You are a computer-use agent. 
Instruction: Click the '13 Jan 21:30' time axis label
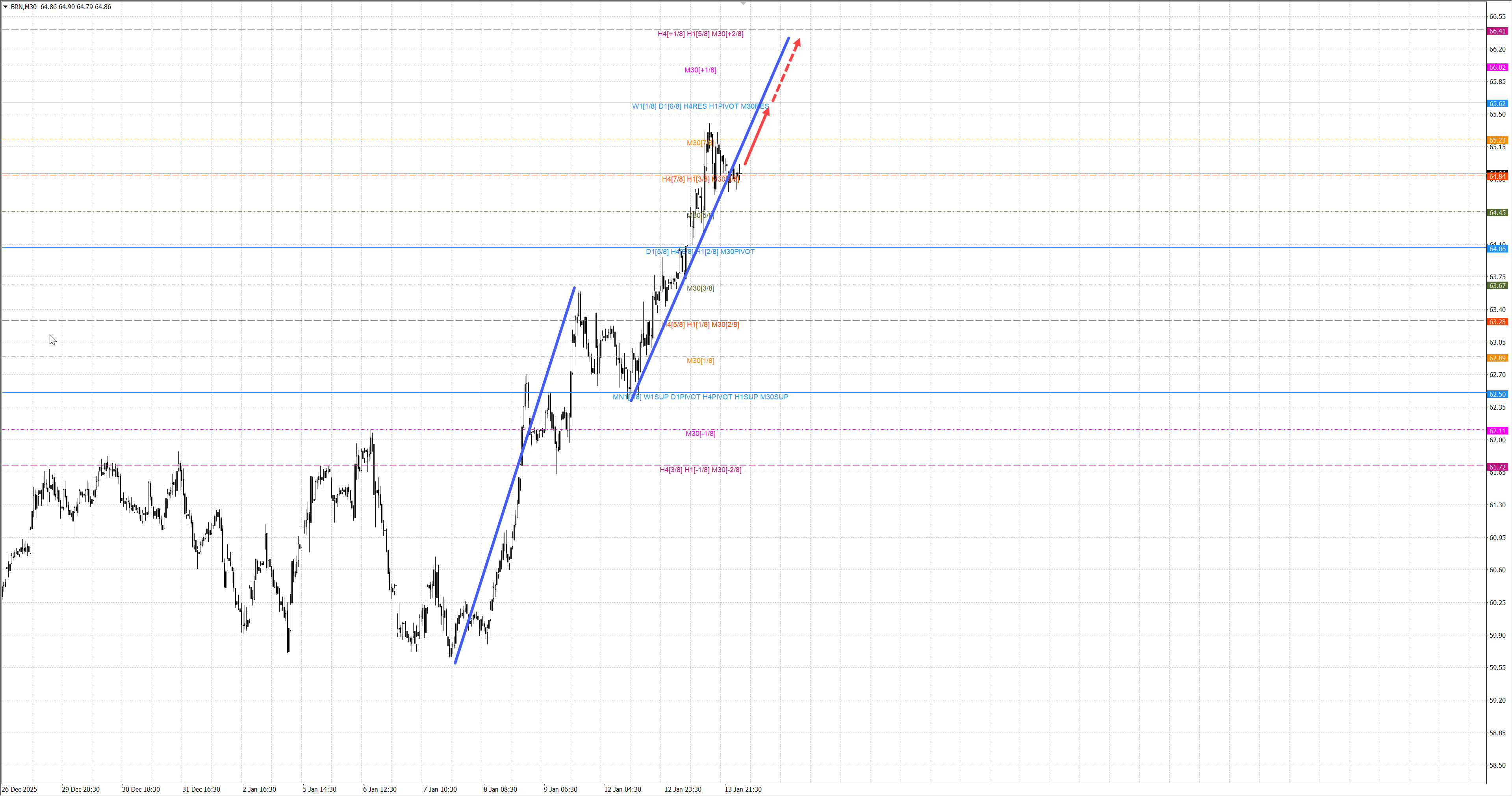[742, 790]
